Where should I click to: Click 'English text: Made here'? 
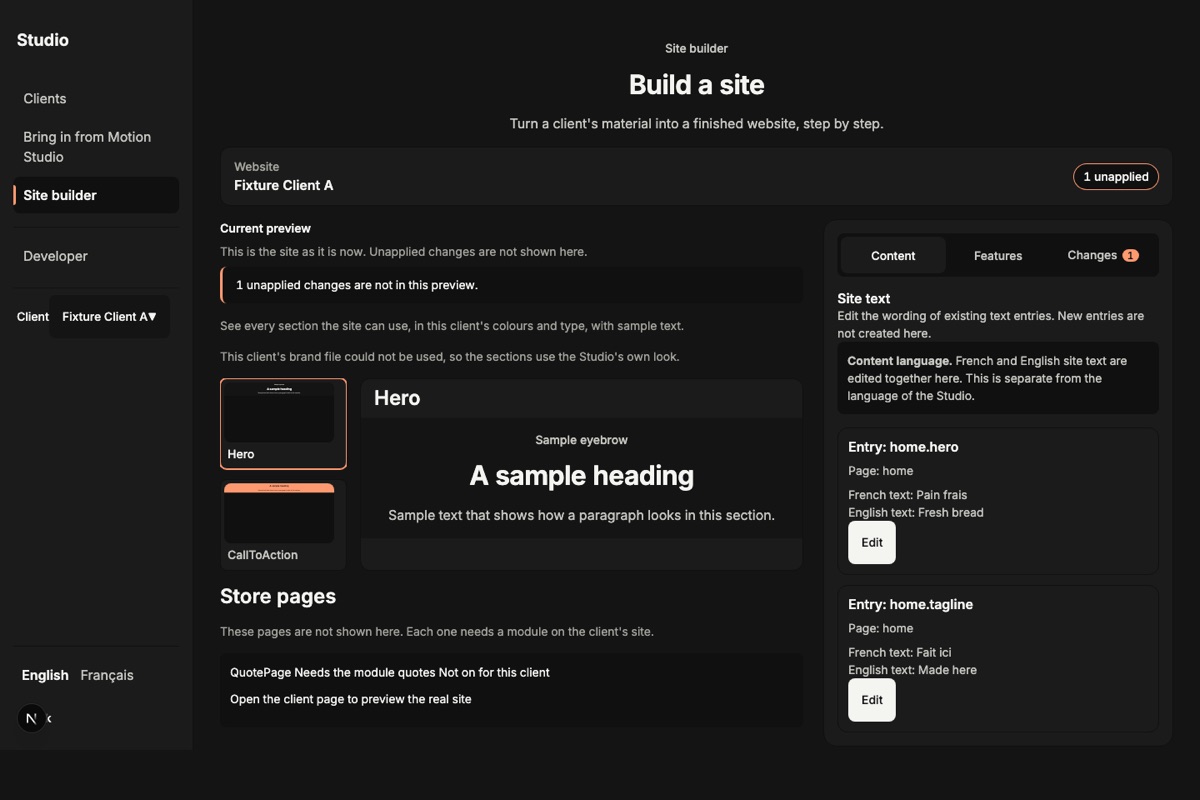point(912,670)
